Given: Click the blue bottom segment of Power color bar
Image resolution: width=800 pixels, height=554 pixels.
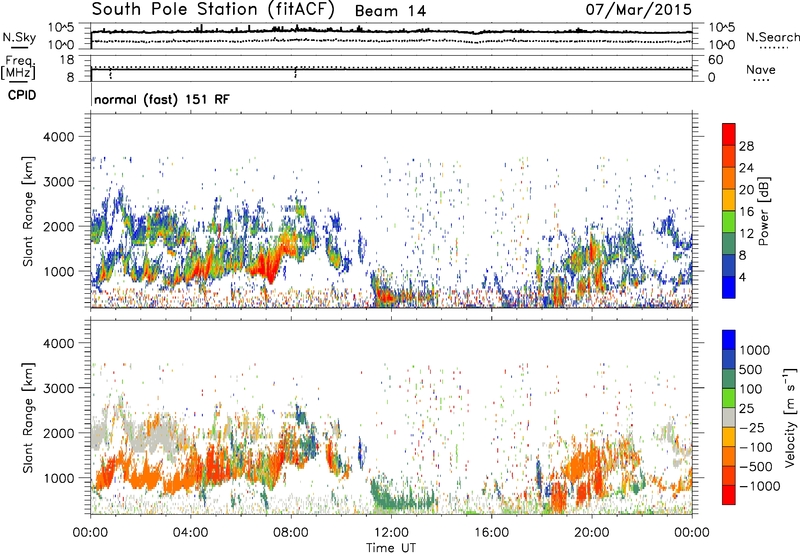Looking at the screenshot, I should click(x=729, y=287).
